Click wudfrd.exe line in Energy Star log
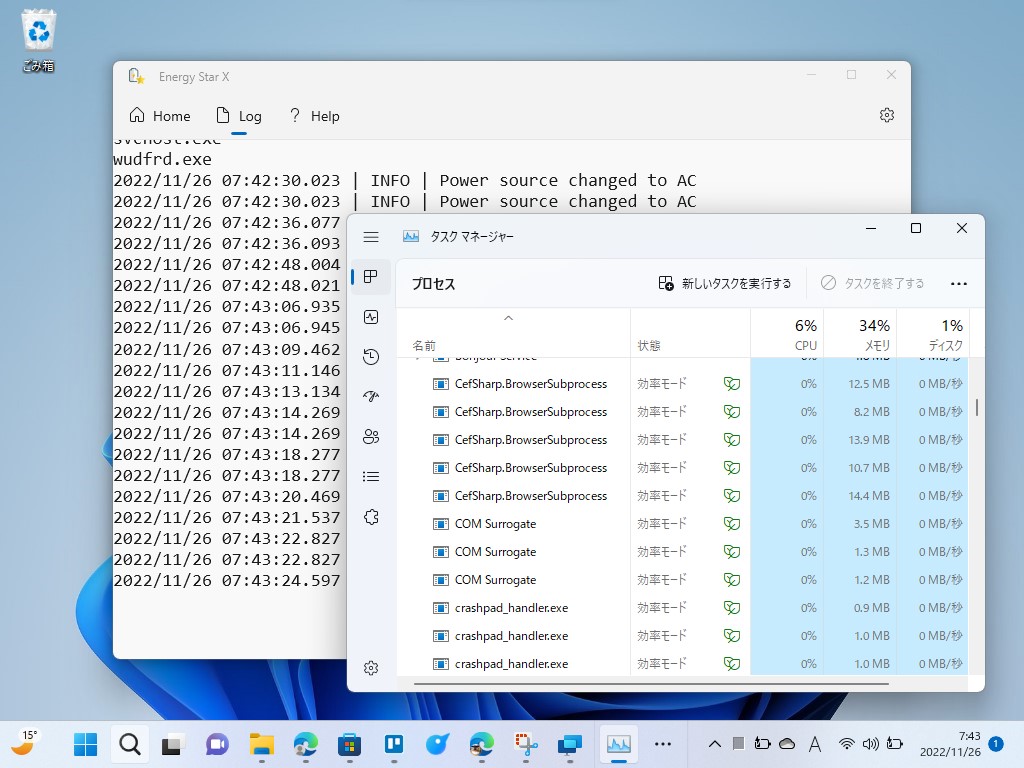 click(162, 159)
